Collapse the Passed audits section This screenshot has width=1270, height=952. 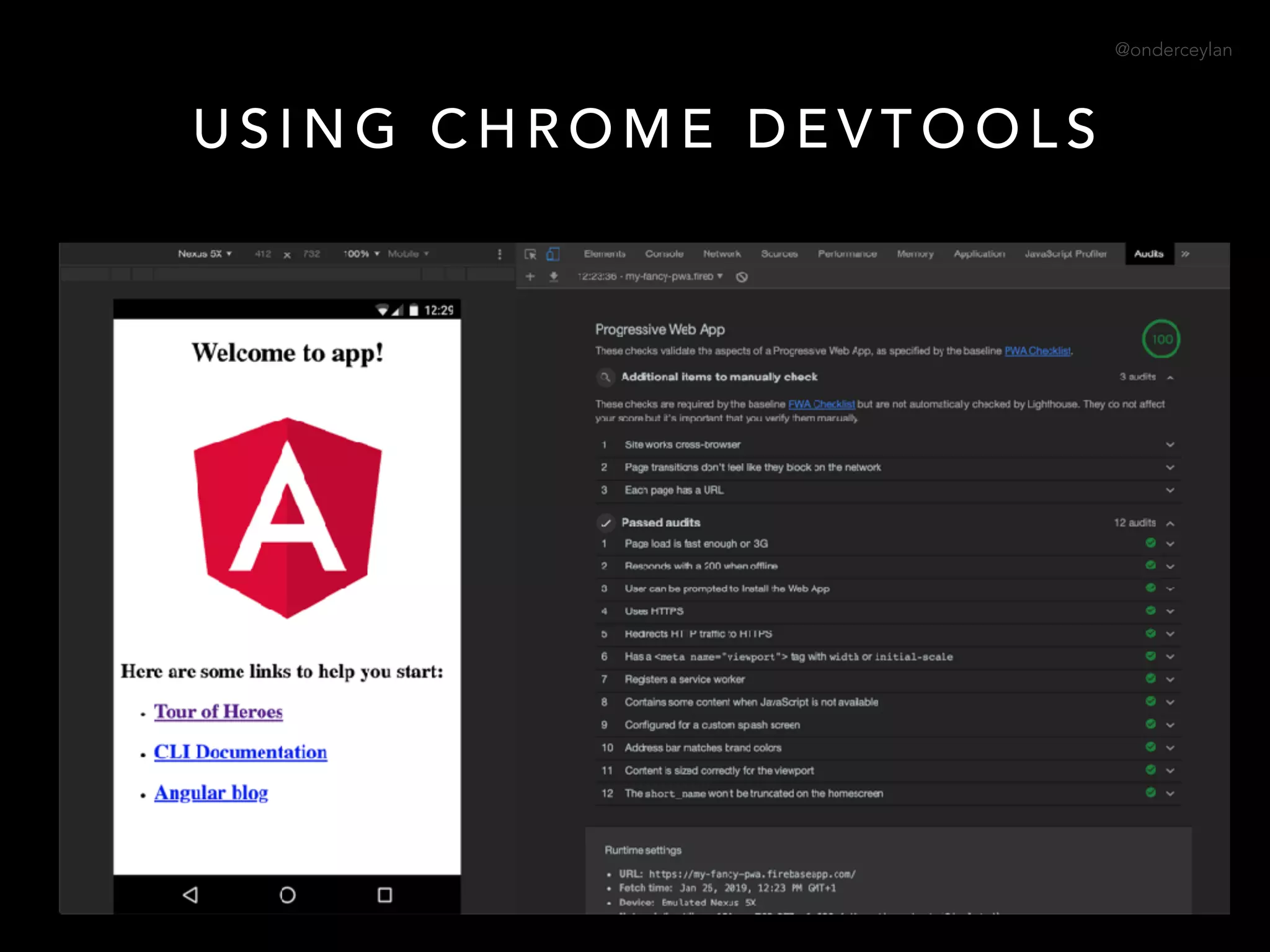coord(1170,523)
